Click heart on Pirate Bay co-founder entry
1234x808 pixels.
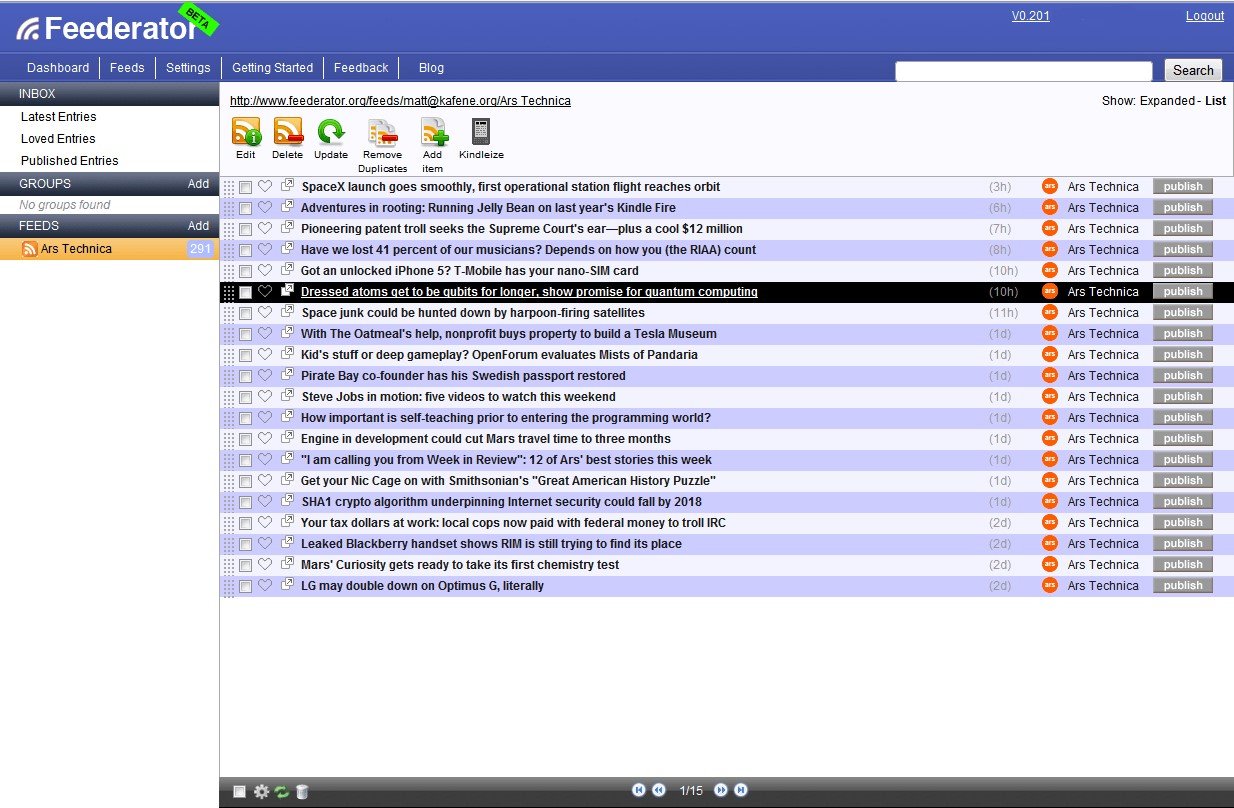point(265,376)
